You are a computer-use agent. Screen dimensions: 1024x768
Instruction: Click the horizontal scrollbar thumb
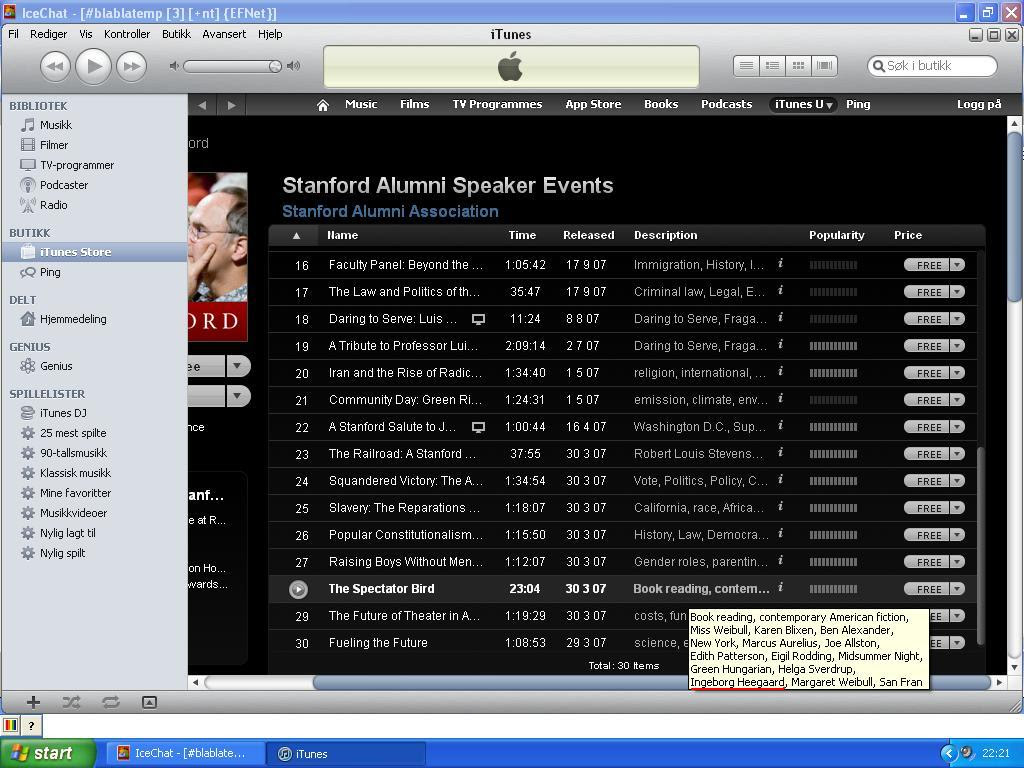click(652, 682)
